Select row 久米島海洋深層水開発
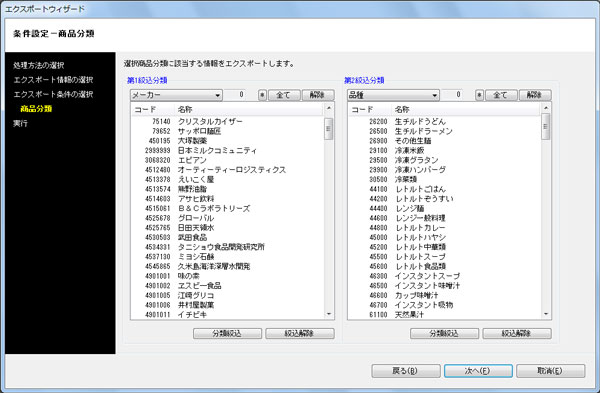The image size is (600, 393). (227, 266)
